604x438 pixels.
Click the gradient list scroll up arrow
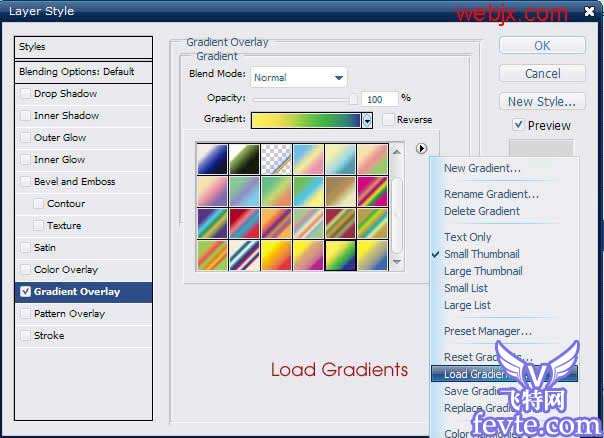coord(397,152)
